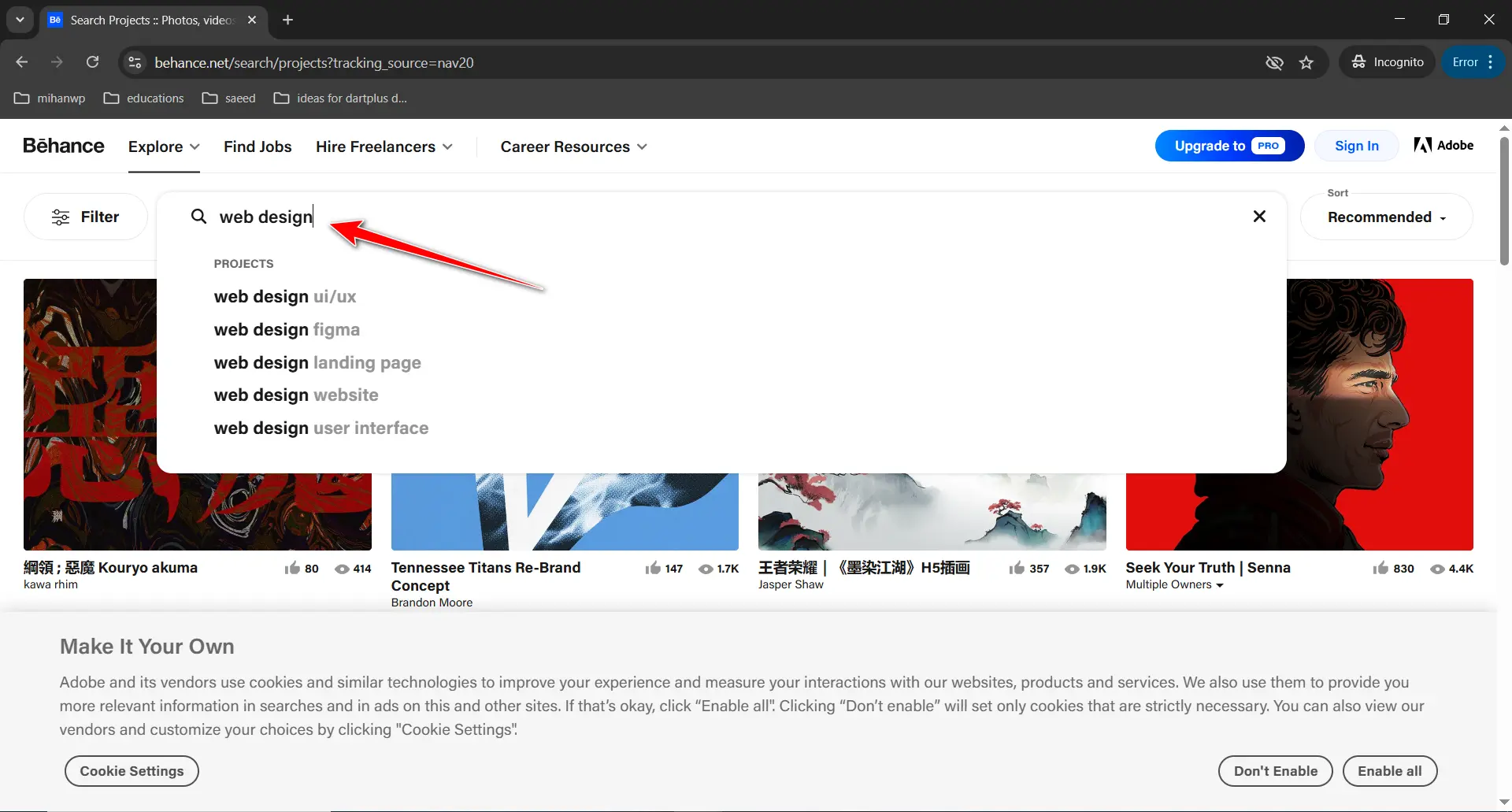Select suggestion web design ui/ux
The image size is (1512, 812).
coord(285,297)
